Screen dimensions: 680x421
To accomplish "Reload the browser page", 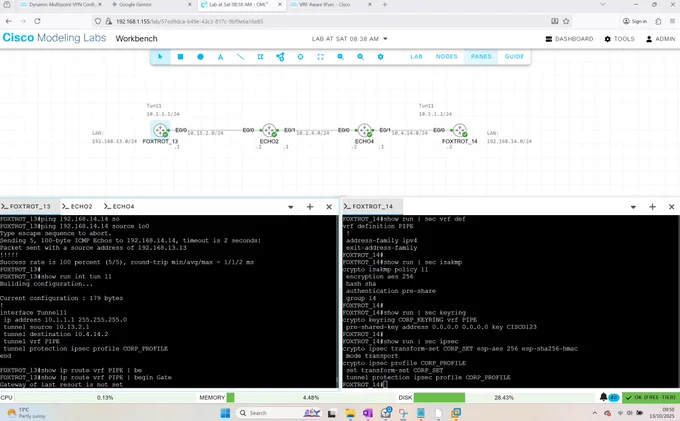I will [37, 21].
